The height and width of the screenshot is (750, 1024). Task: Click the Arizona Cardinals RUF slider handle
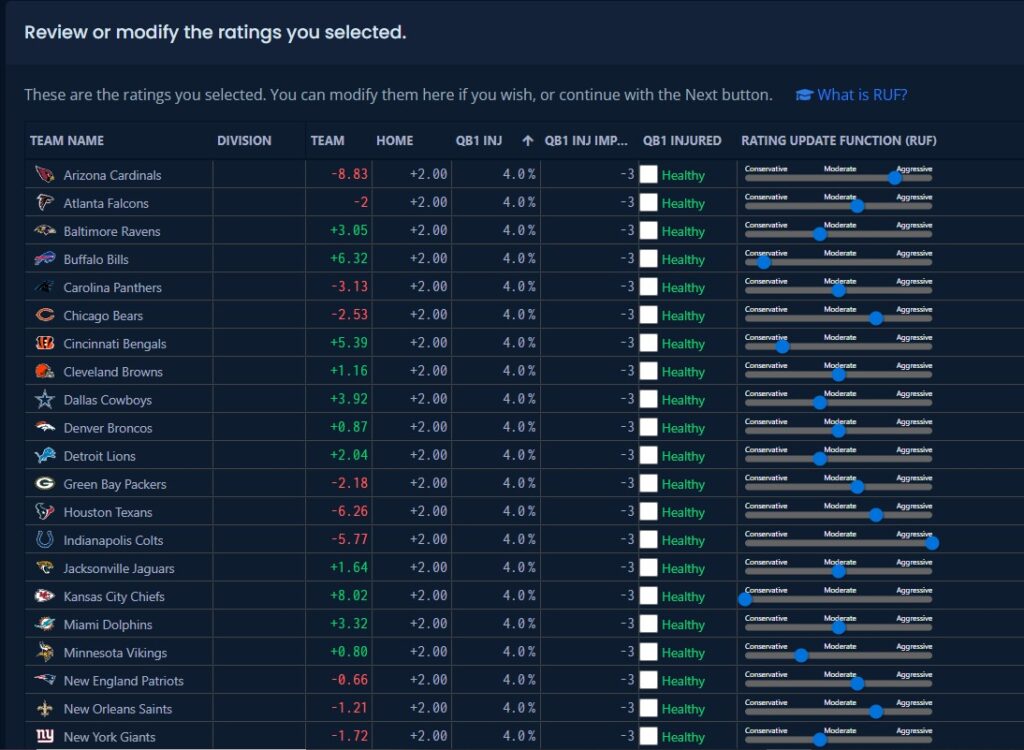point(895,178)
